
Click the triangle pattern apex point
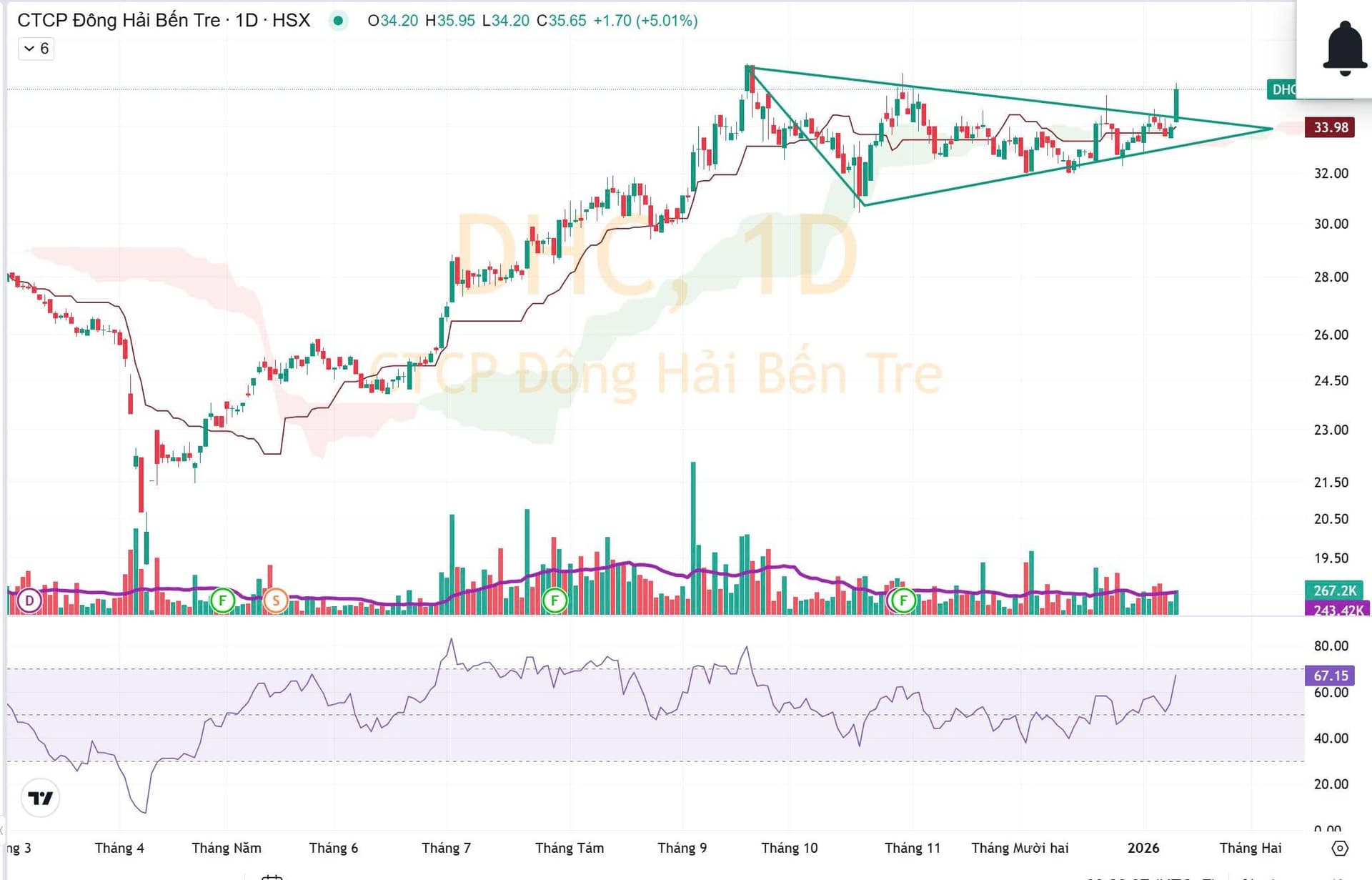(x=1273, y=129)
